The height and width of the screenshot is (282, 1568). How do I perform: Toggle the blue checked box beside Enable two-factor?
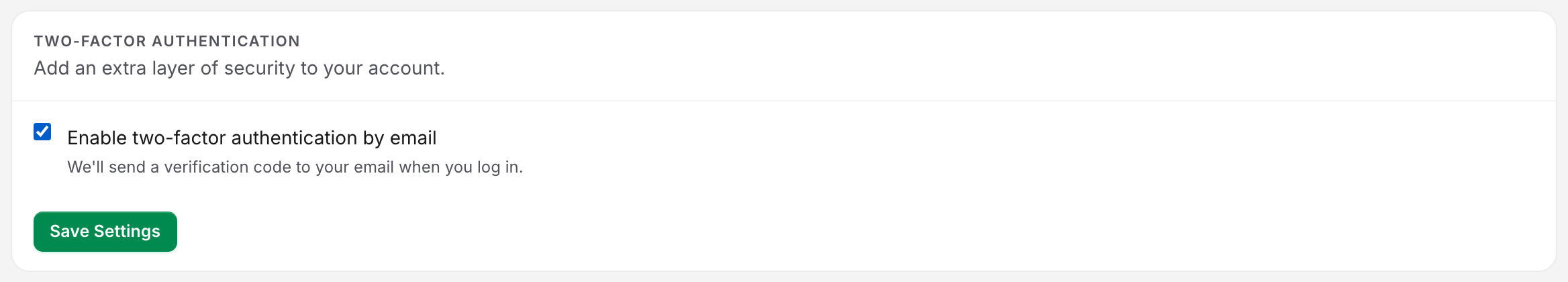click(x=42, y=132)
